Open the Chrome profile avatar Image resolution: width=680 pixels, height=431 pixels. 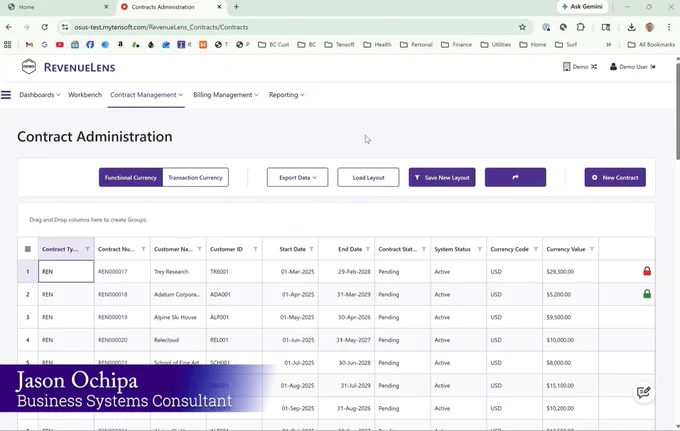pos(649,27)
